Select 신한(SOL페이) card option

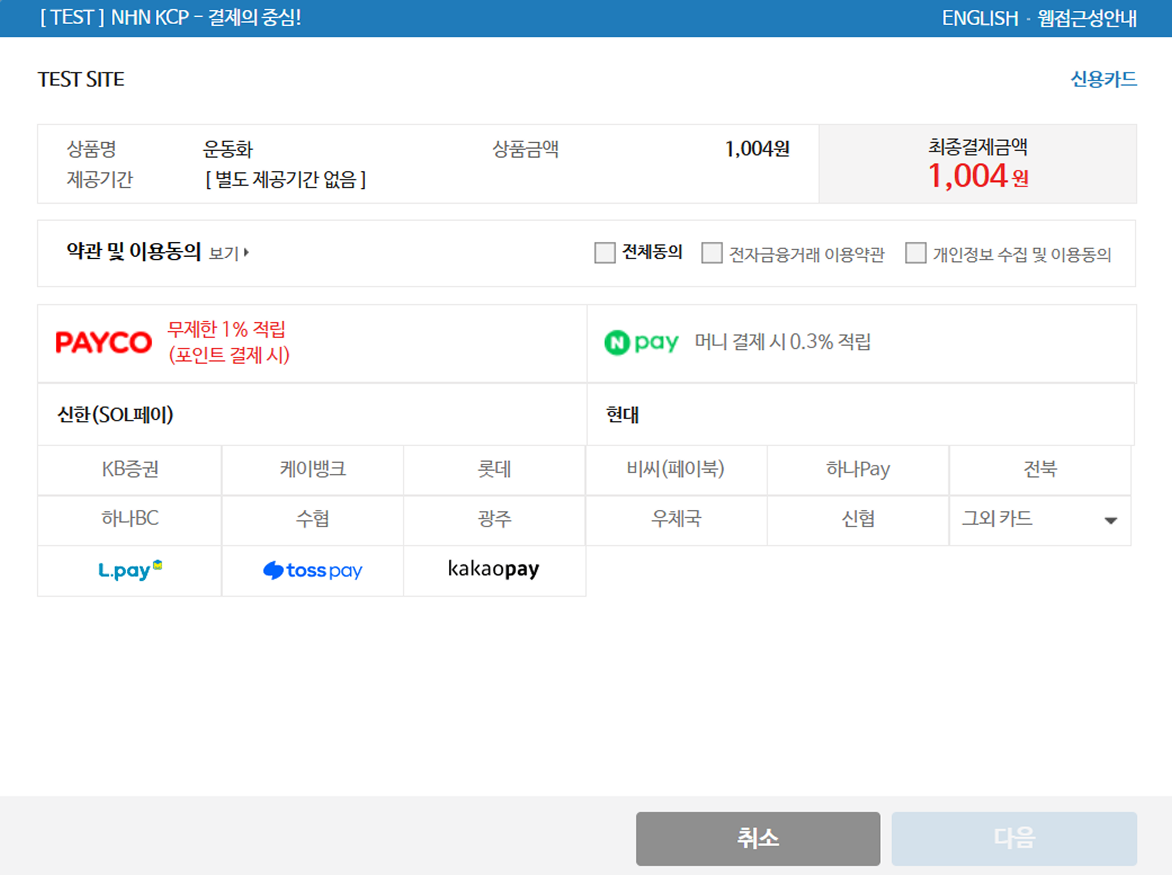[312, 415]
